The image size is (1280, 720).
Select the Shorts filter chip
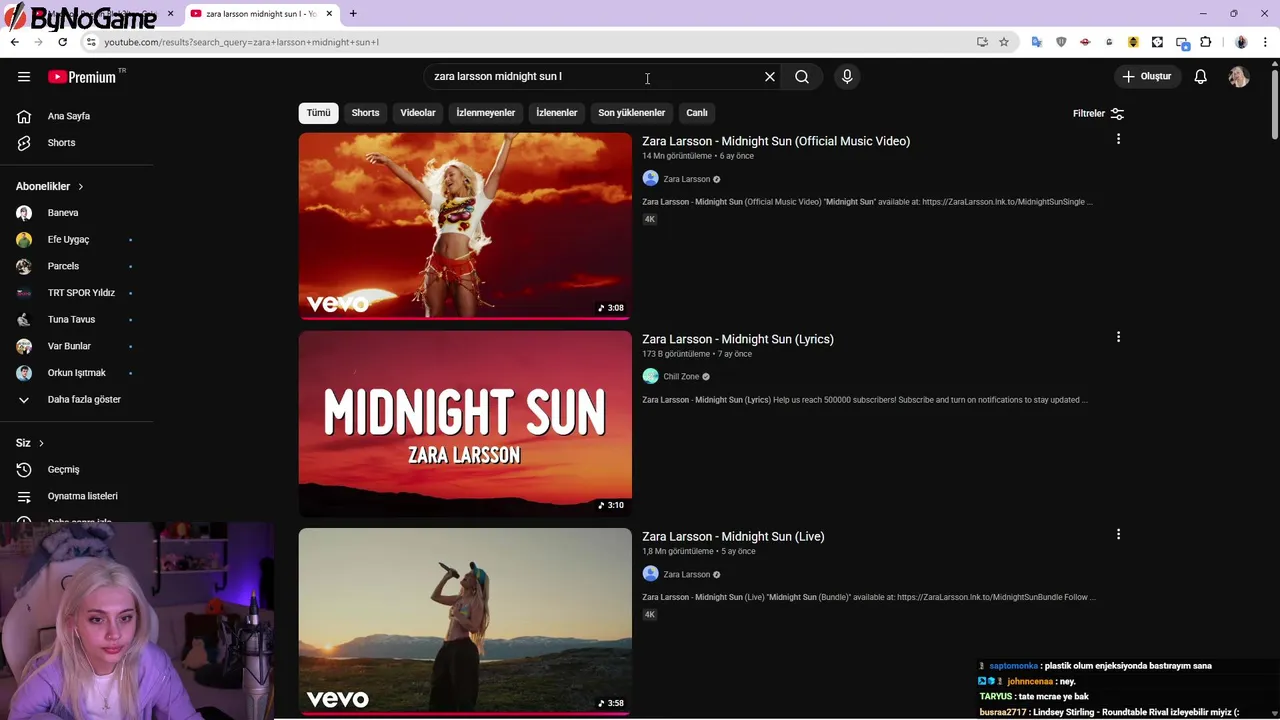click(x=365, y=113)
